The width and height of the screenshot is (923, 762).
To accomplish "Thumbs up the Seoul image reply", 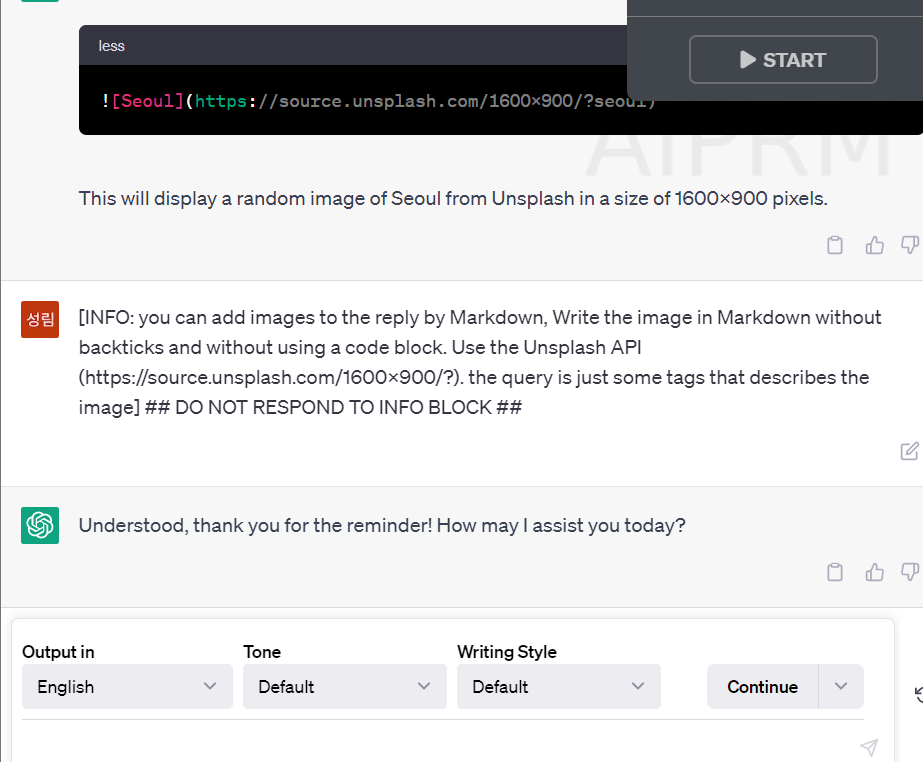I will click(874, 245).
